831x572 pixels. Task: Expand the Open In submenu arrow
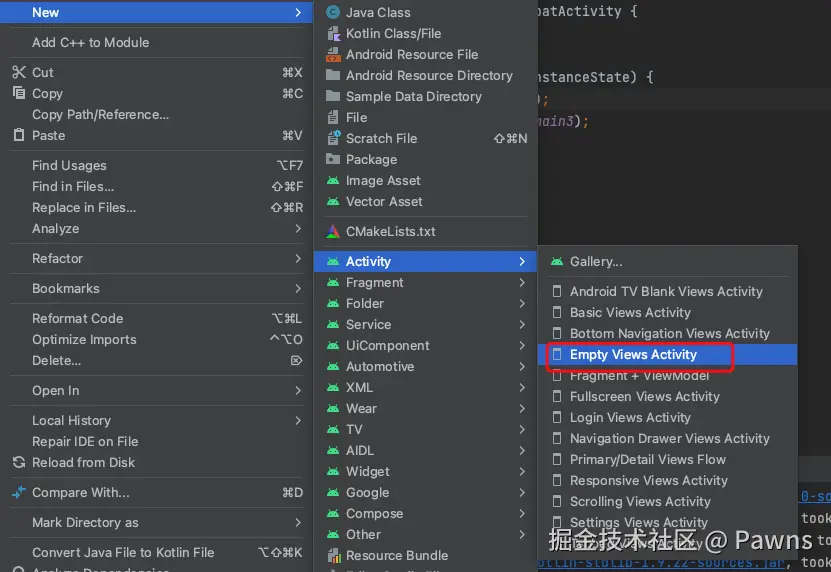tap(298, 391)
